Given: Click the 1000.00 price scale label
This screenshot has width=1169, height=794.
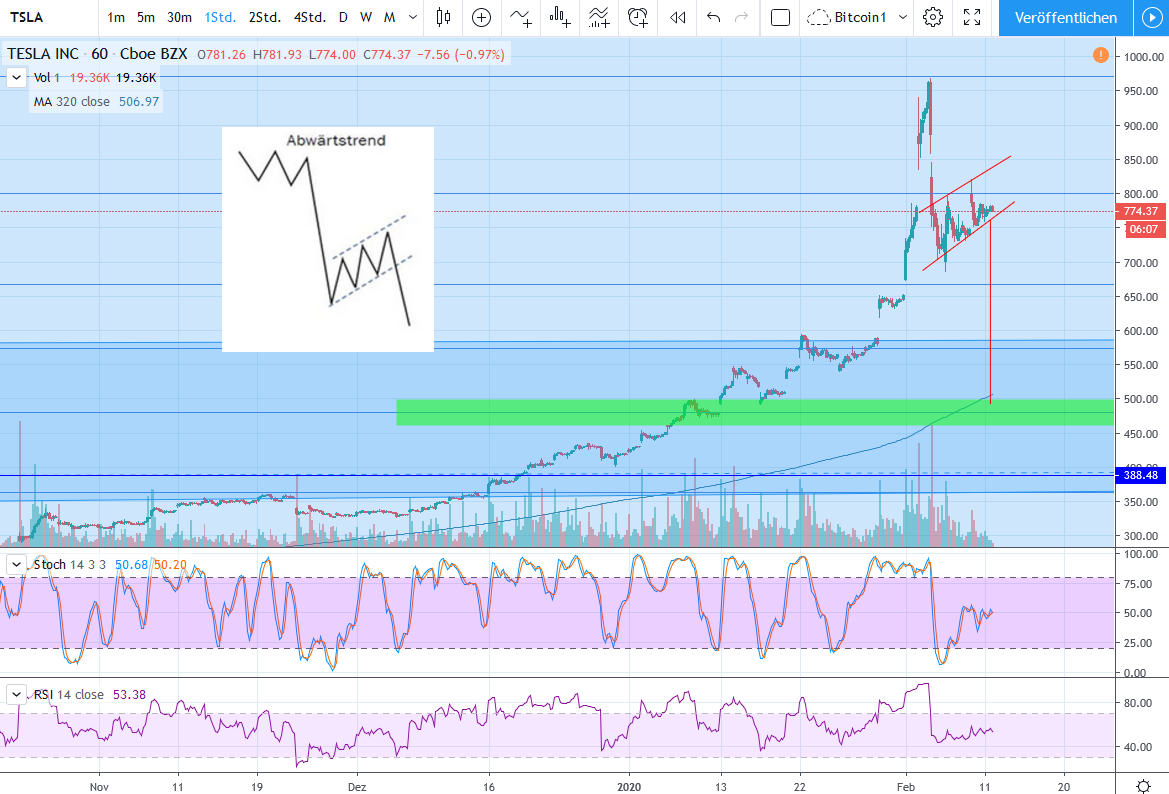Looking at the screenshot, I should coord(1144,57).
